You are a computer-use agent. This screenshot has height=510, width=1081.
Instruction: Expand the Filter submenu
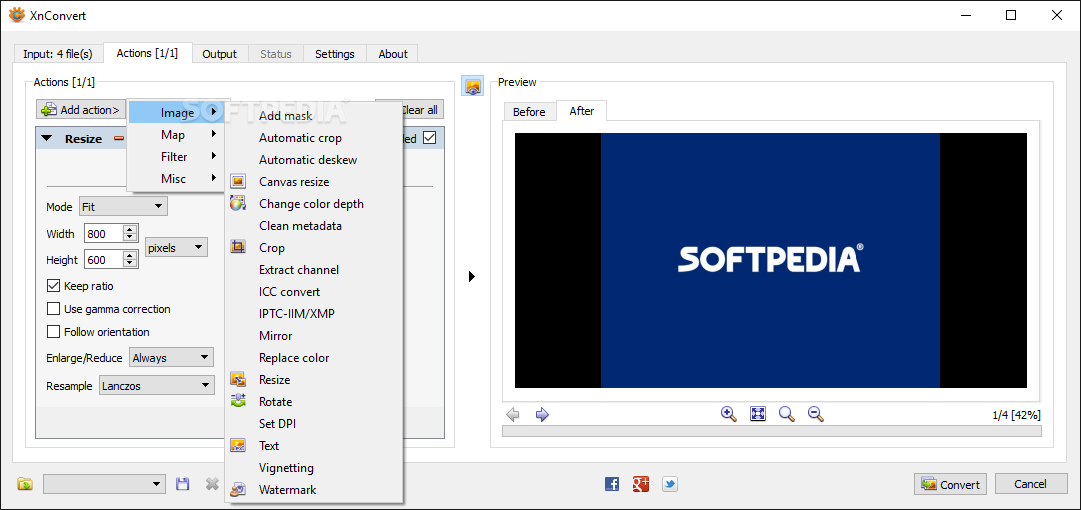click(176, 156)
